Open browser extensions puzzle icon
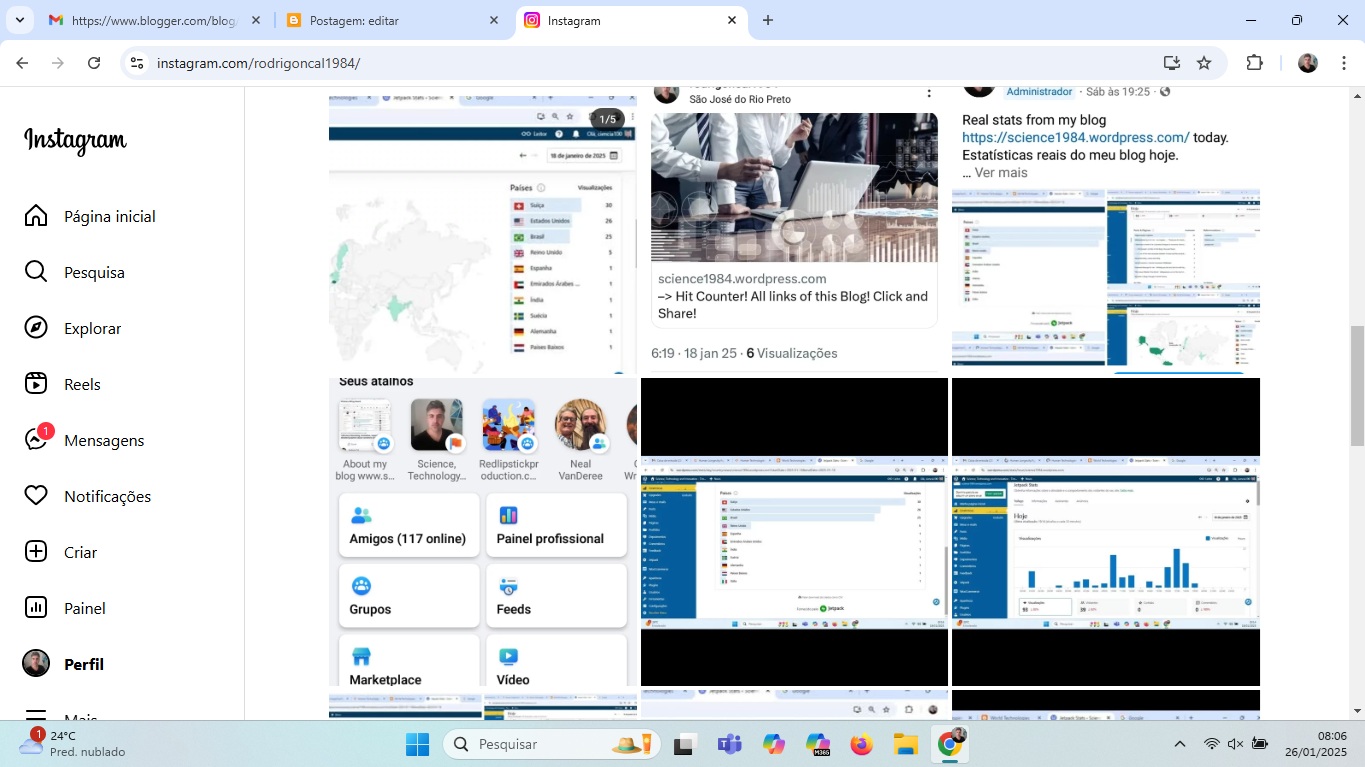Image resolution: width=1365 pixels, height=767 pixels. [x=1254, y=63]
